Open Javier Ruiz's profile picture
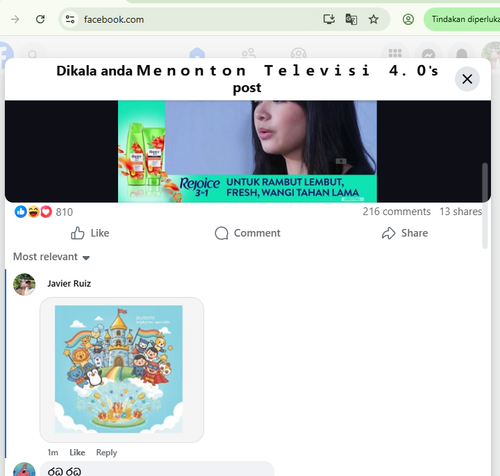The image size is (500, 476). (24, 284)
